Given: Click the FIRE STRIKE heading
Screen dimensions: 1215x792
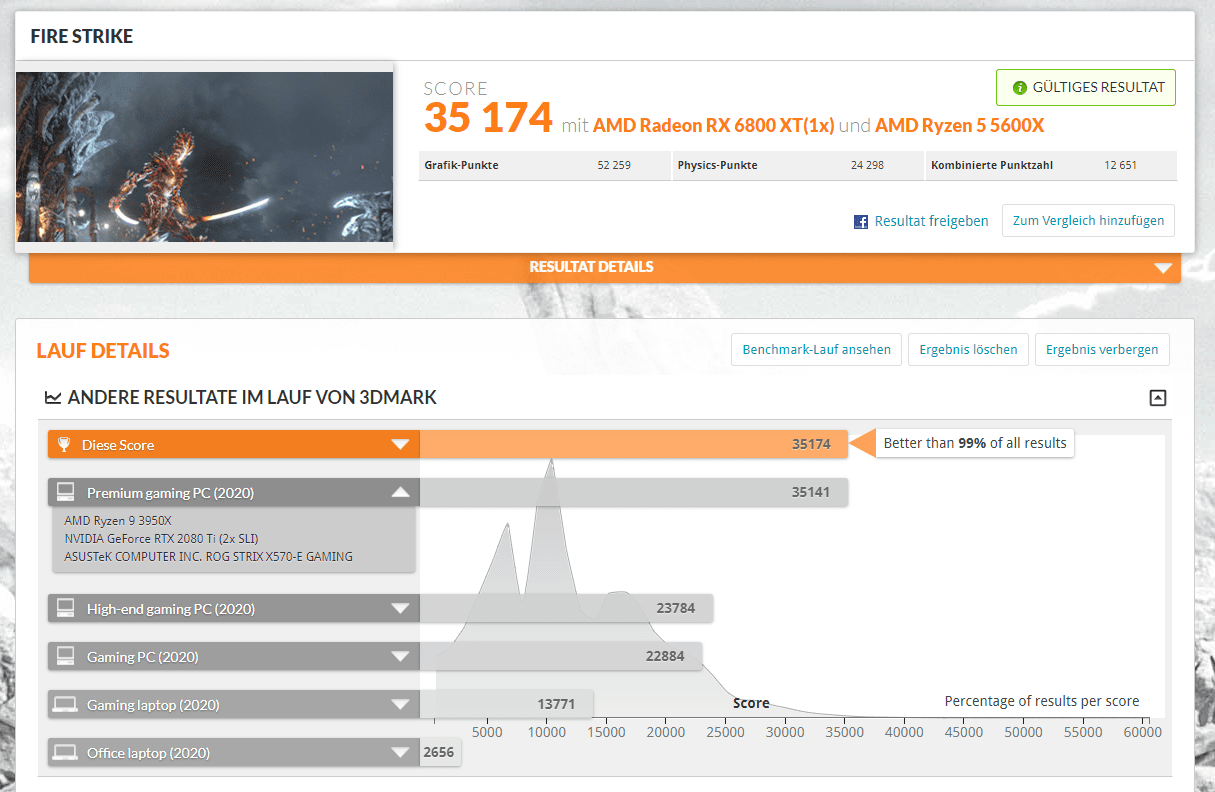Looking at the screenshot, I should (x=82, y=37).
